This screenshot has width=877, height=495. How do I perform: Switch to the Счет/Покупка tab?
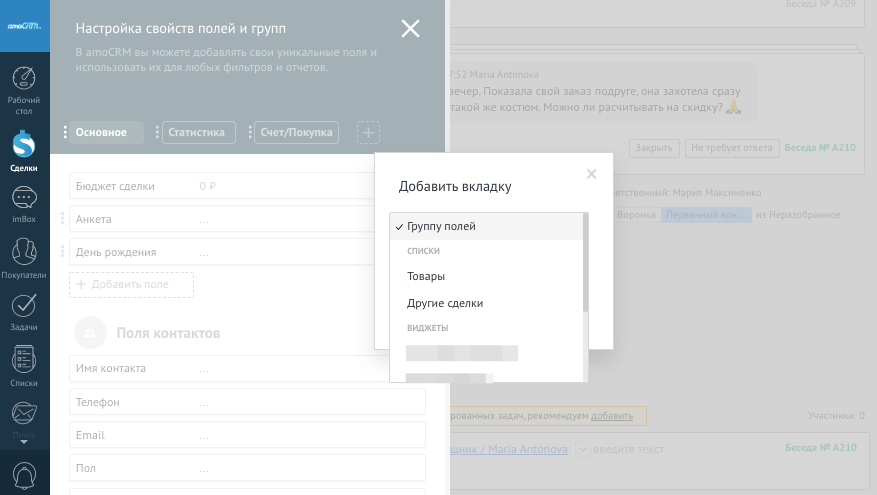tap(296, 133)
